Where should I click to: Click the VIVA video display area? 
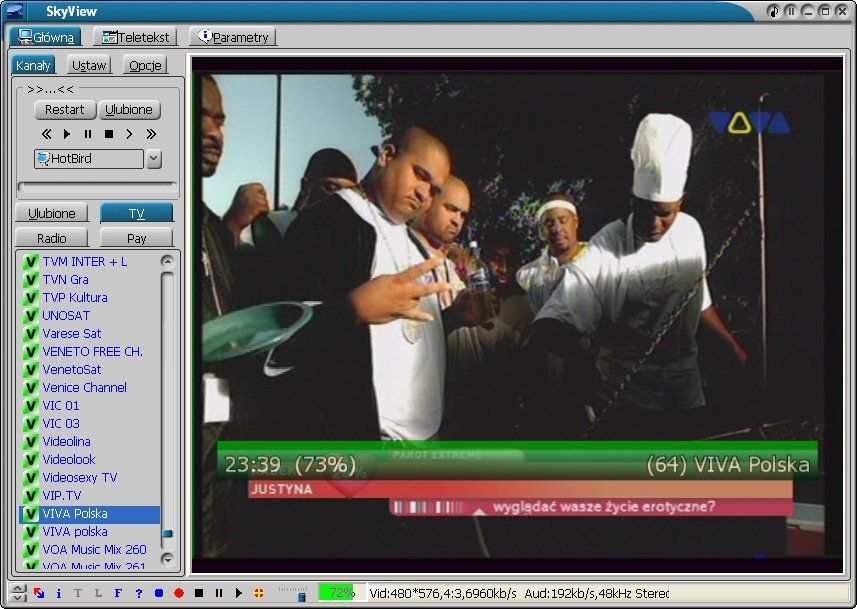coord(517,314)
